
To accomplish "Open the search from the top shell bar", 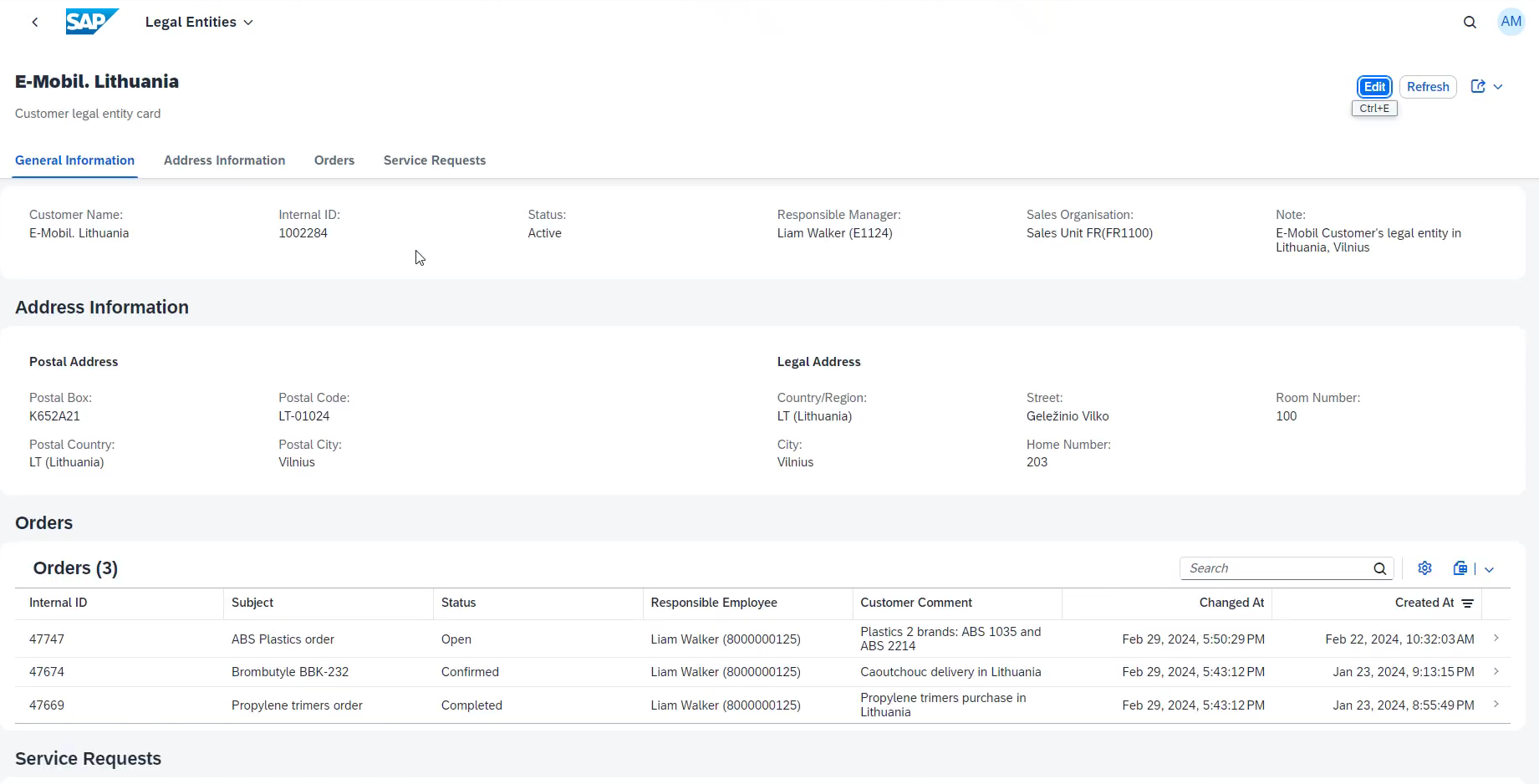I will (x=1470, y=22).
